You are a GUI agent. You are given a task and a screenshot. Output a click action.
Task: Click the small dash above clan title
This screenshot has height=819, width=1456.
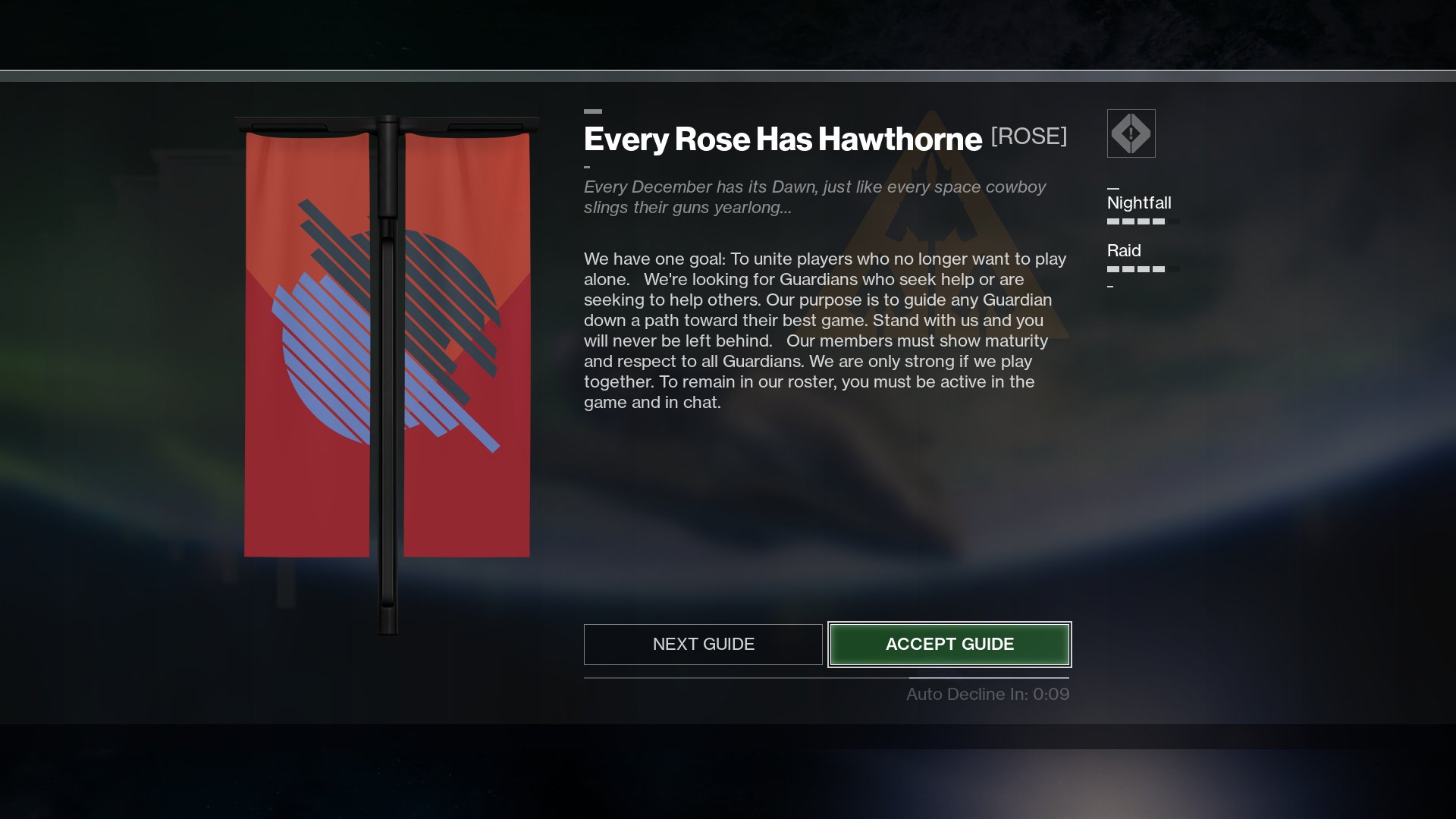coord(593,111)
